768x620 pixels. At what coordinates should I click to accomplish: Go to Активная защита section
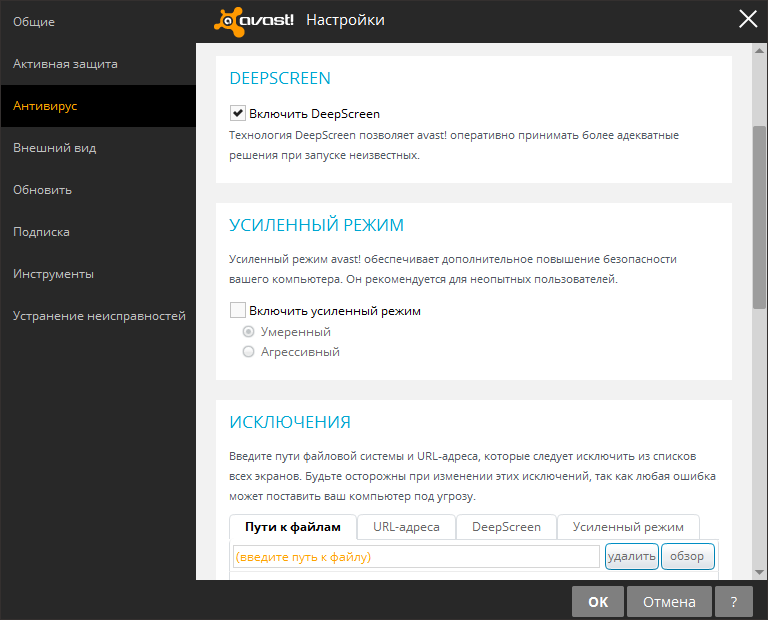coord(98,64)
